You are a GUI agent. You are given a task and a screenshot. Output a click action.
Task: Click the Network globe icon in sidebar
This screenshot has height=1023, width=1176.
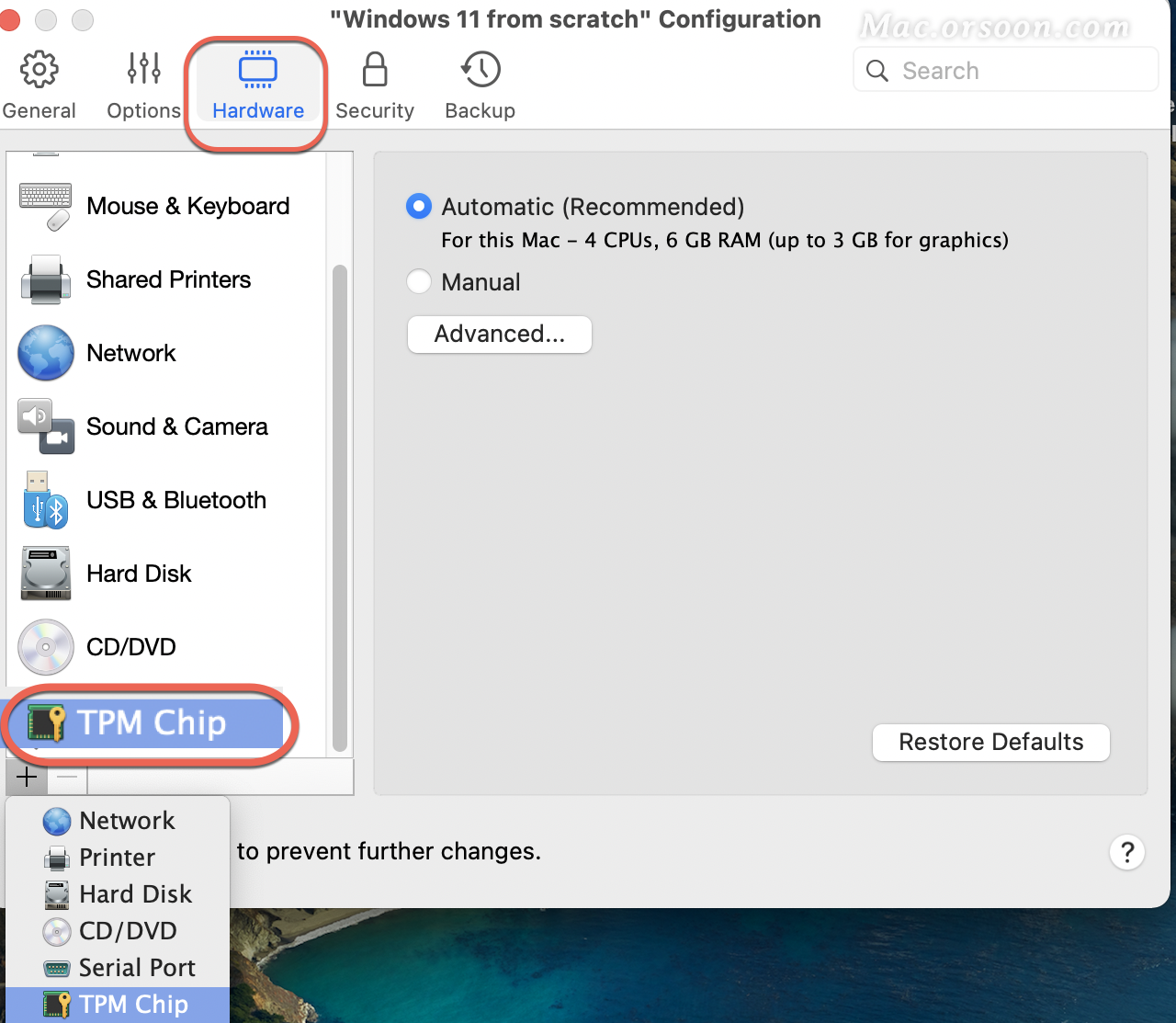point(46,353)
